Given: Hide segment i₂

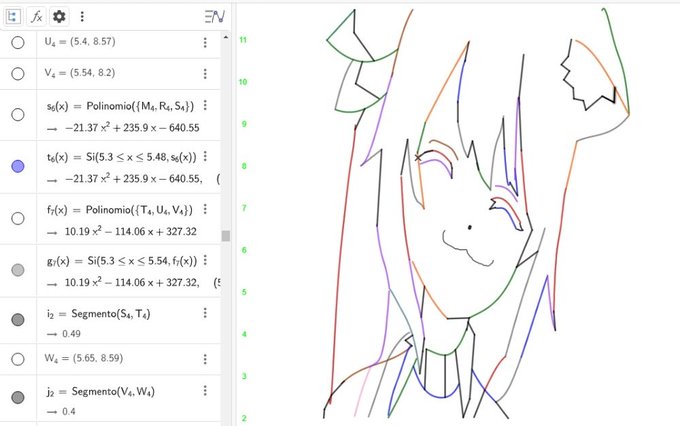Looking at the screenshot, I should (18, 320).
